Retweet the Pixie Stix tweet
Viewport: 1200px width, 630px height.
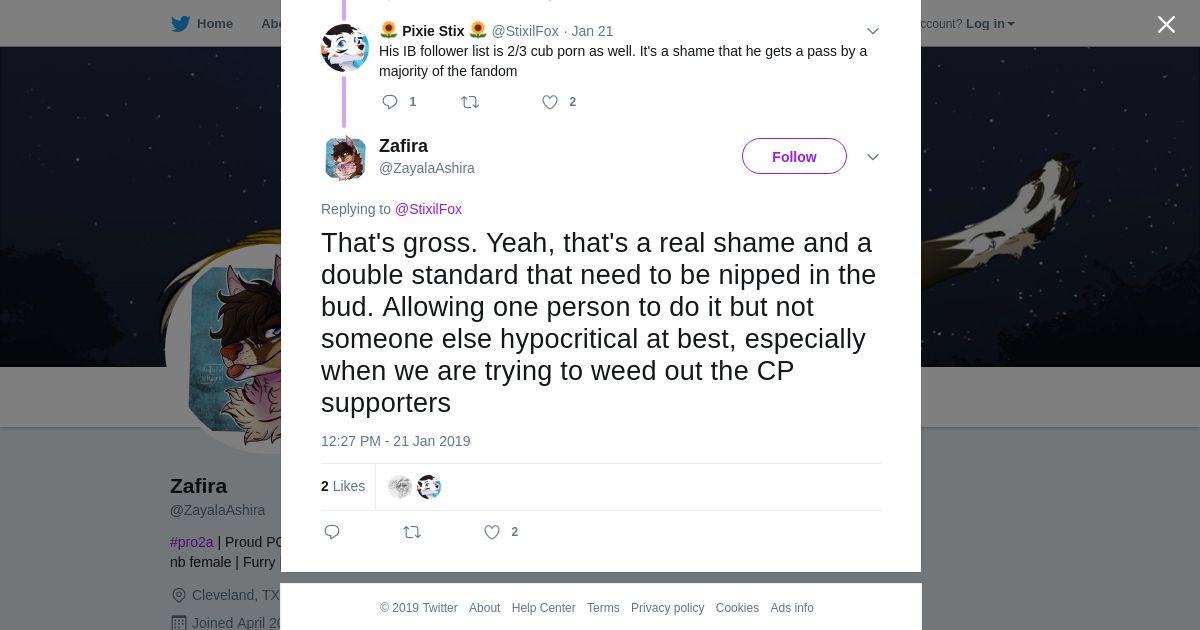[470, 102]
